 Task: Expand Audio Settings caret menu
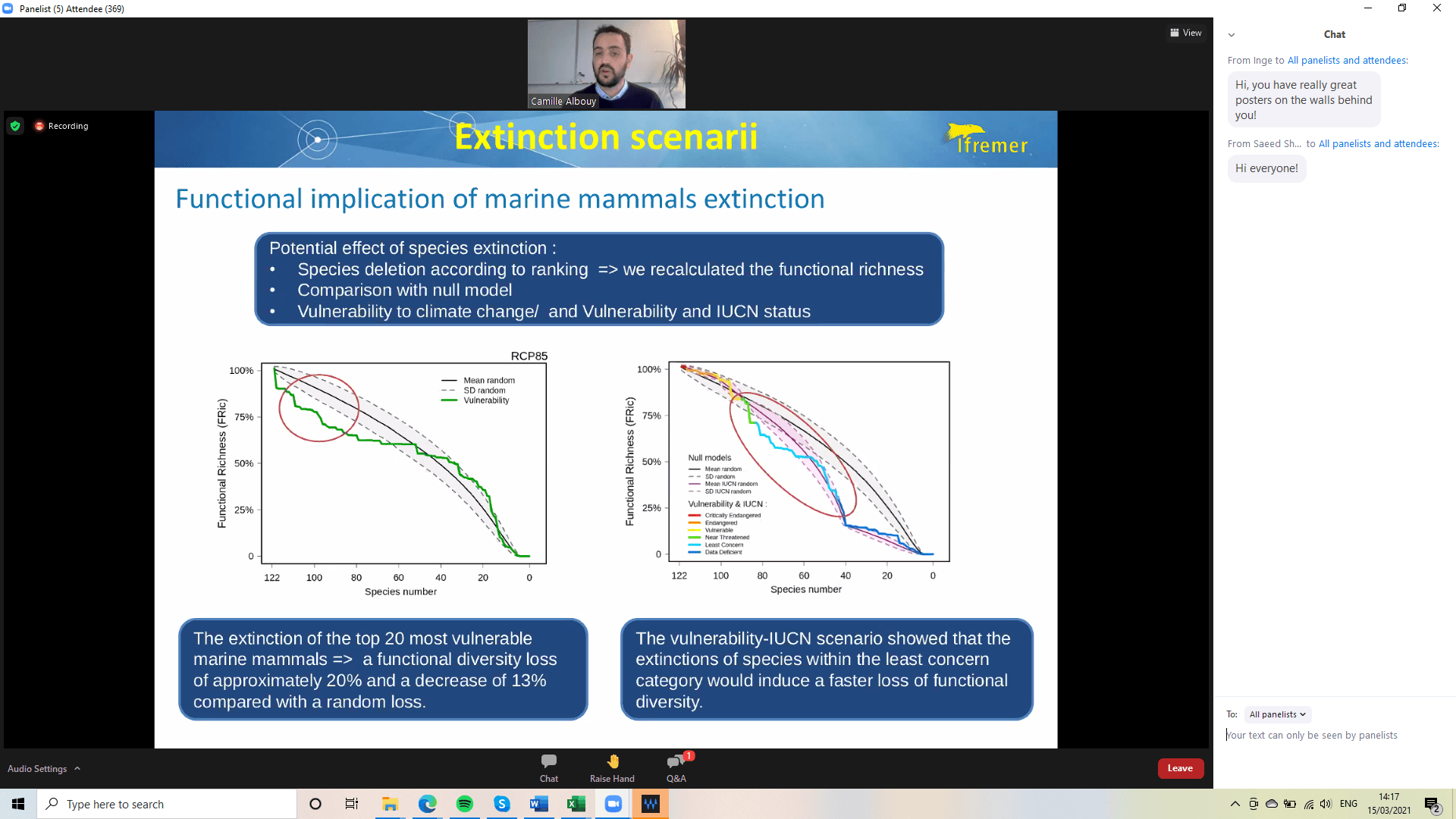point(77,768)
